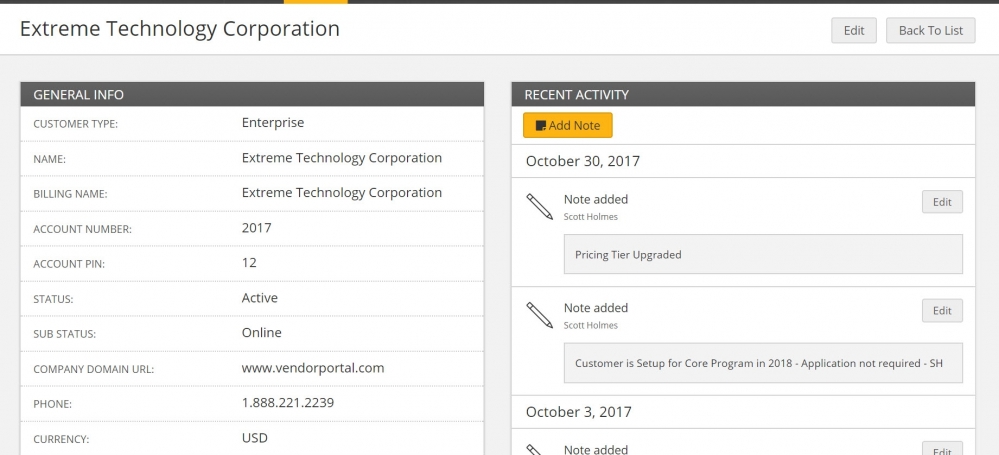Click the pencil icon beside Core Program note
This screenshot has width=999, height=455.
539,315
